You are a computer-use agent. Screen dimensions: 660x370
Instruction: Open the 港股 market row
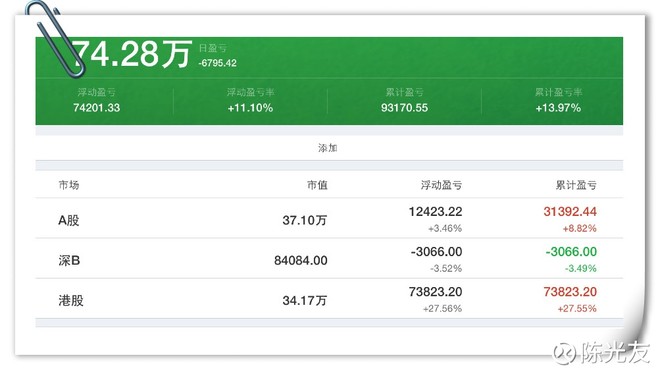(x=329, y=298)
